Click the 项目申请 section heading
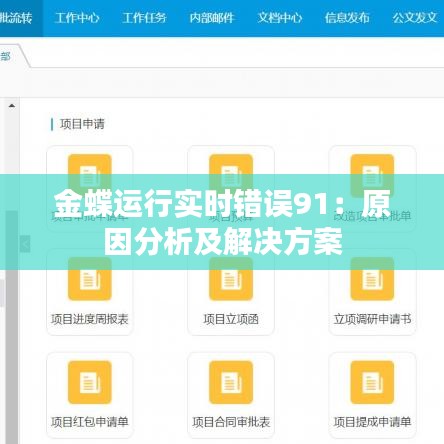This screenshot has height=444, width=444. point(82,124)
